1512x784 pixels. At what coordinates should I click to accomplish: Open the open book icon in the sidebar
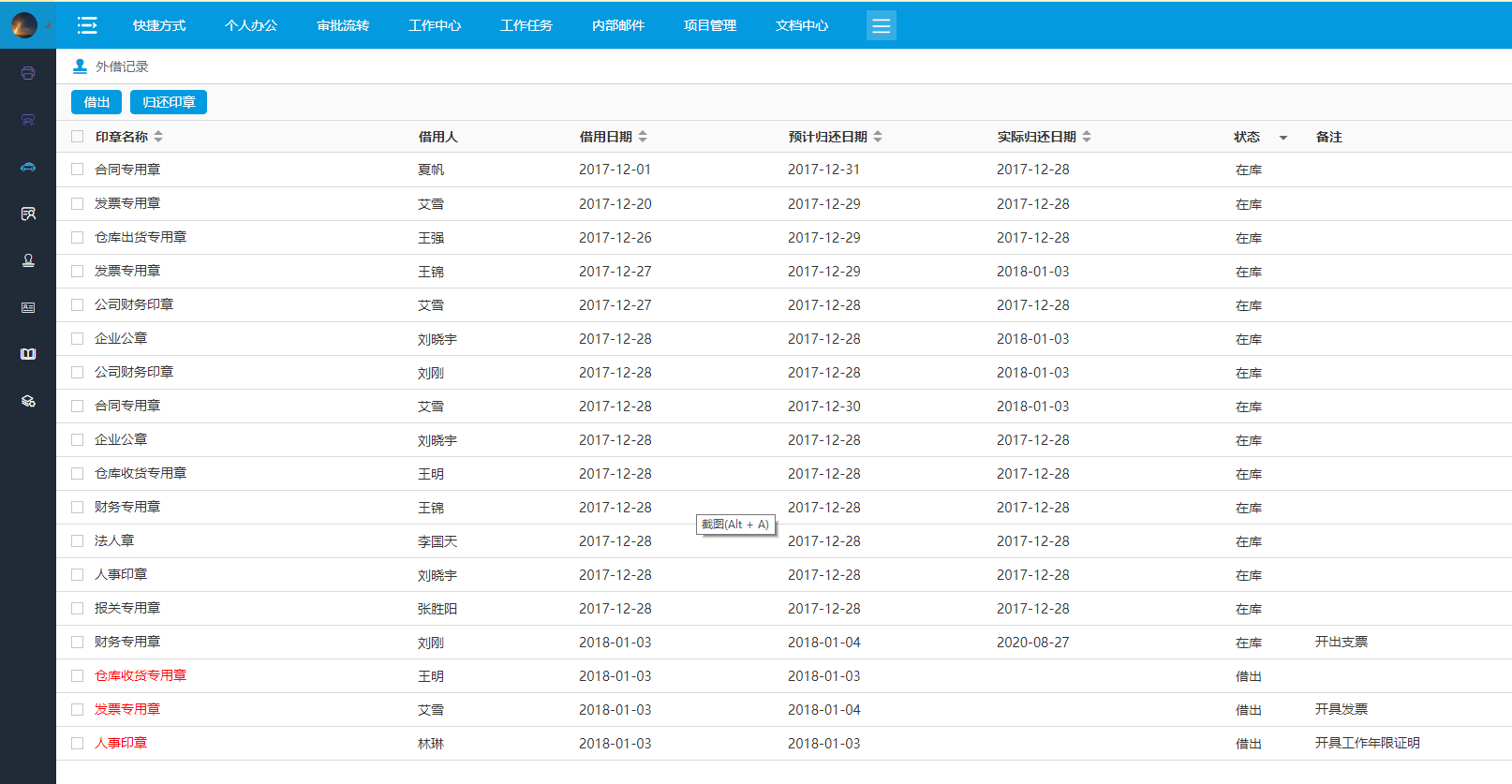coord(28,354)
